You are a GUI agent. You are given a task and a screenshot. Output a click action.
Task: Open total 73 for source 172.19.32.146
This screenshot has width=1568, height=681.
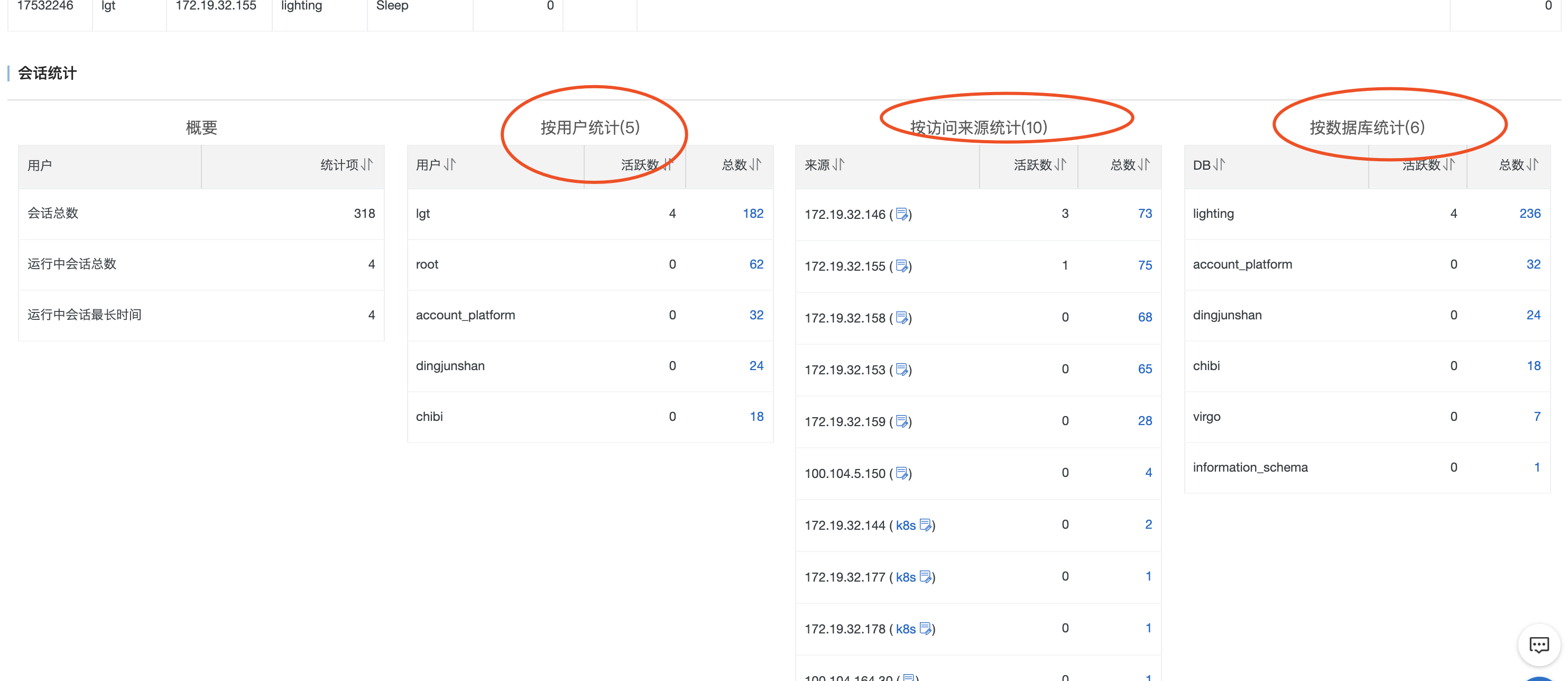tap(1145, 214)
